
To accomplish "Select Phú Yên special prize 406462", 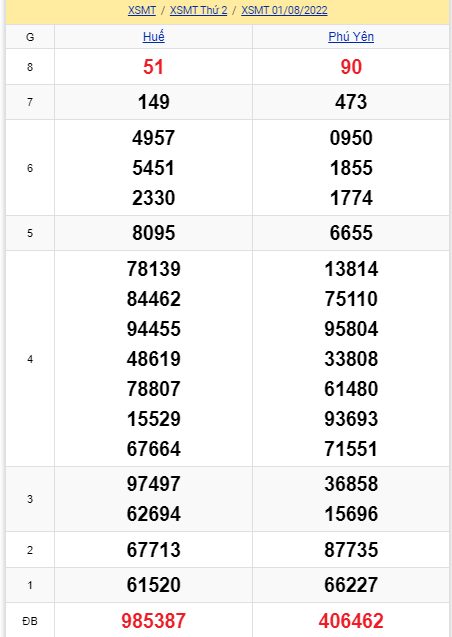I will click(x=351, y=621).
